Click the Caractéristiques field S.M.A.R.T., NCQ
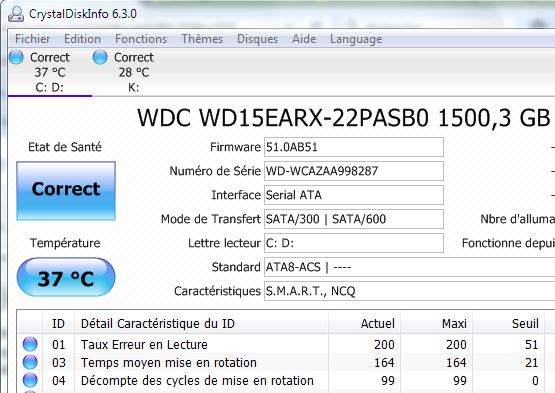Image resolution: width=555 pixels, height=393 pixels. click(410, 291)
